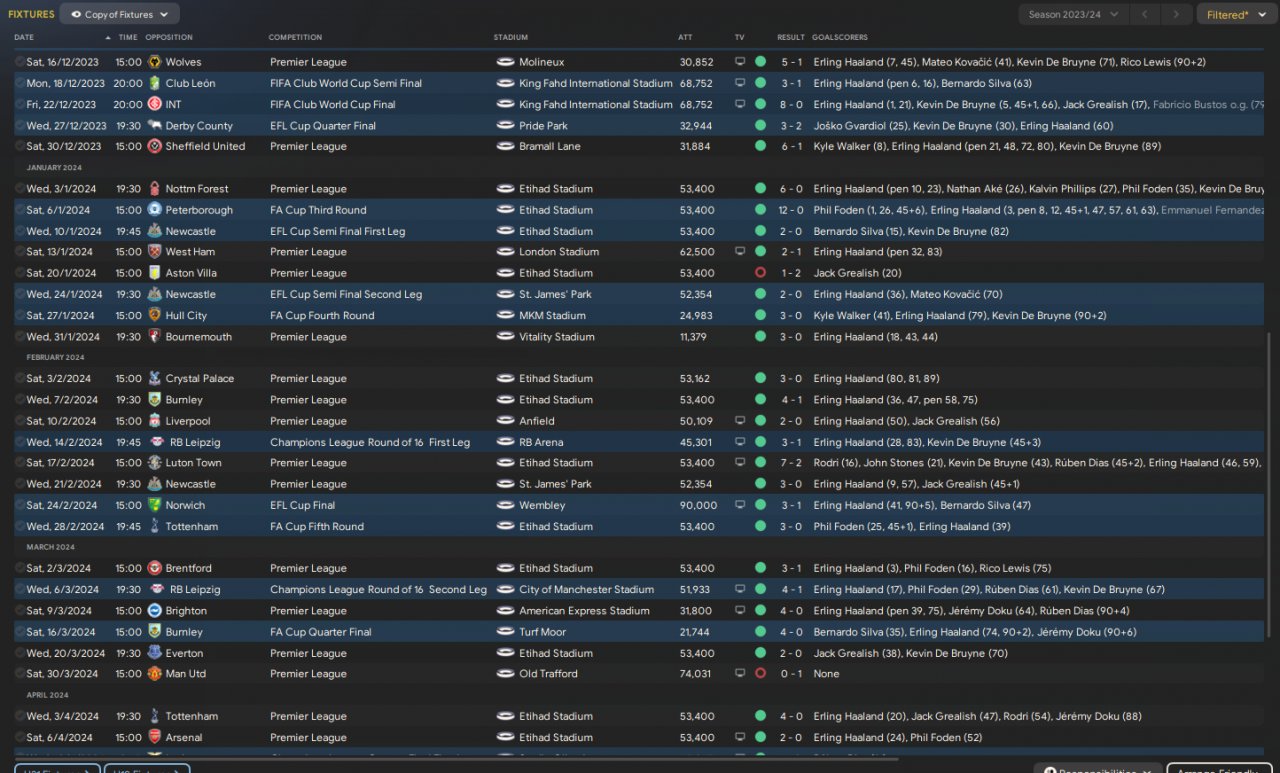Sort by the RESULT column header

pos(791,37)
